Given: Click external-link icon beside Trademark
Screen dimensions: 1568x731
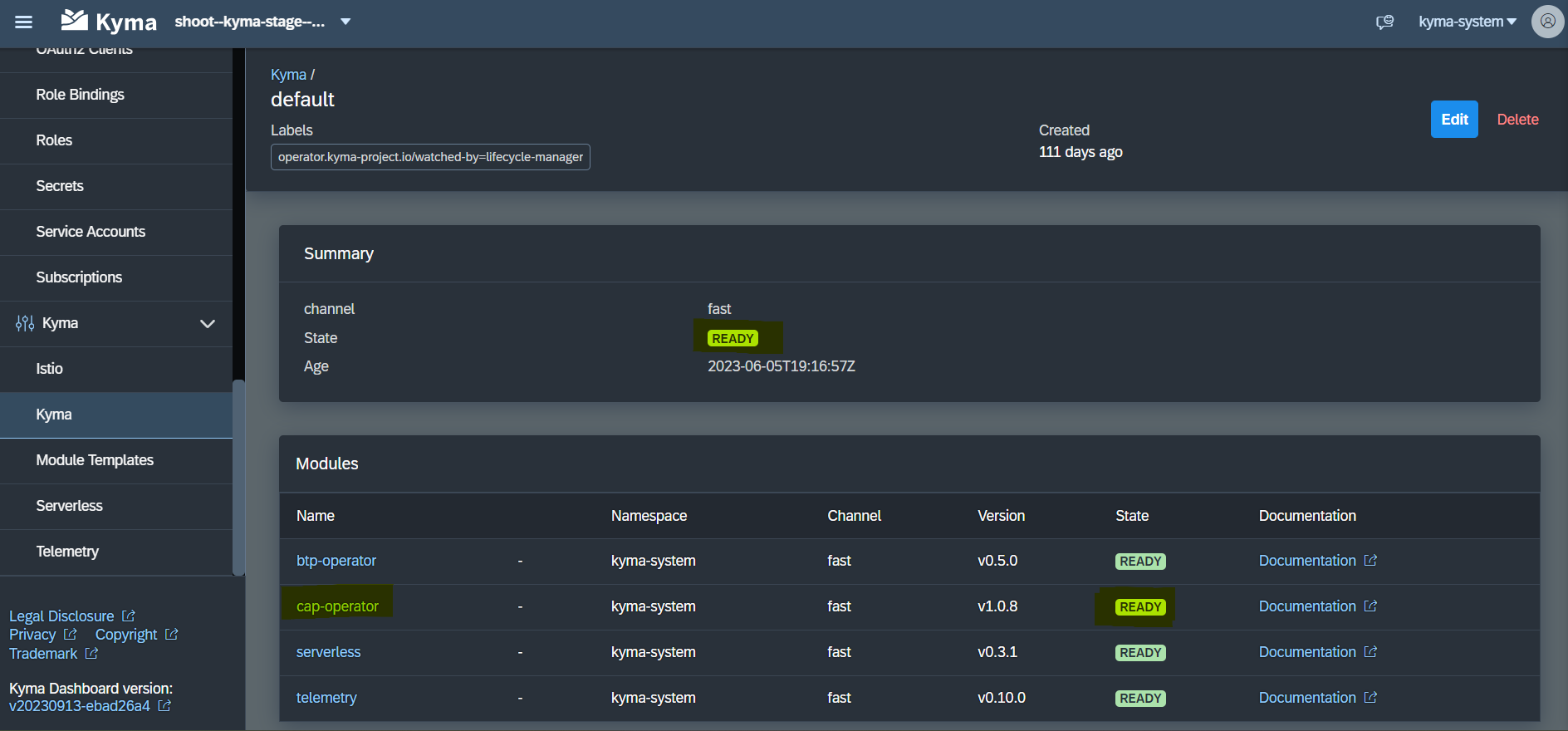Looking at the screenshot, I should tap(91, 653).
